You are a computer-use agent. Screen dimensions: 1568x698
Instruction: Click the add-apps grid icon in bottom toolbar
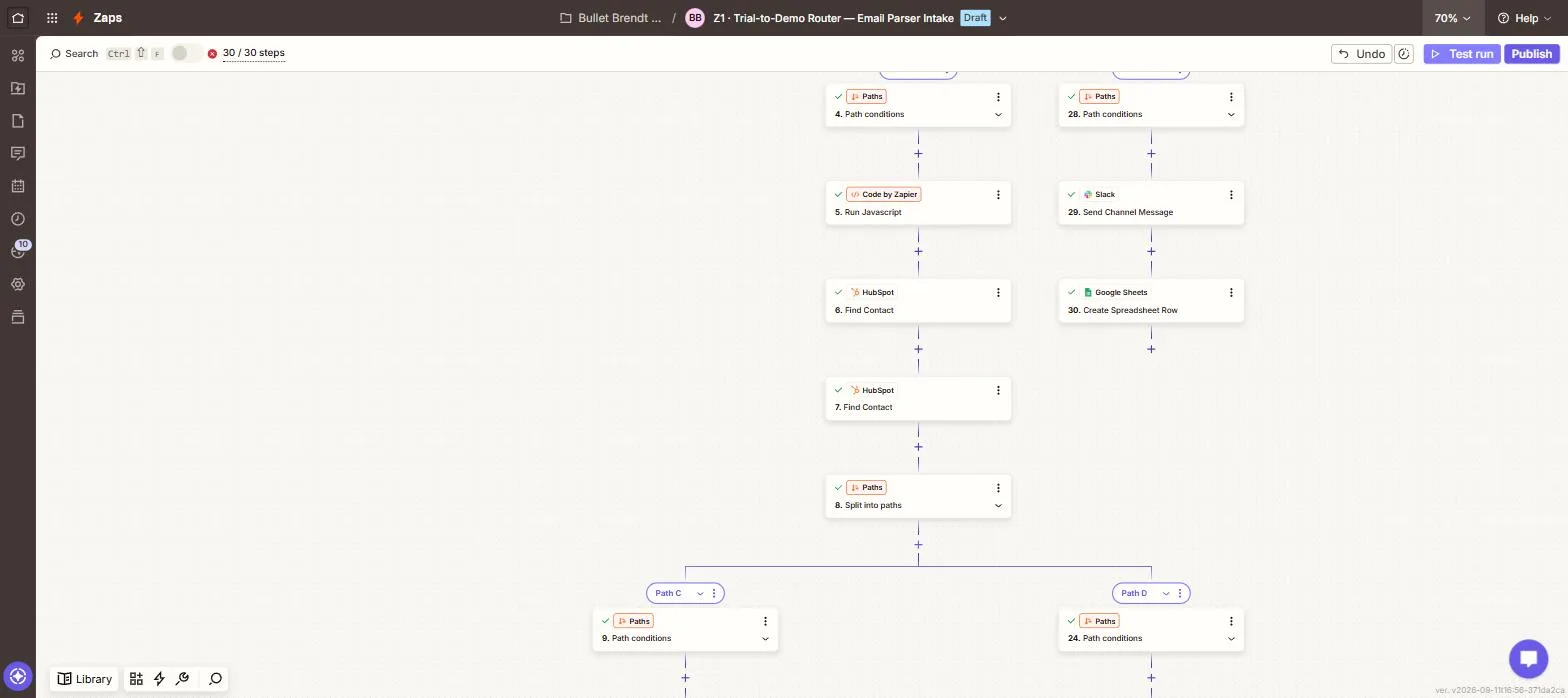pyautogui.click(x=136, y=679)
